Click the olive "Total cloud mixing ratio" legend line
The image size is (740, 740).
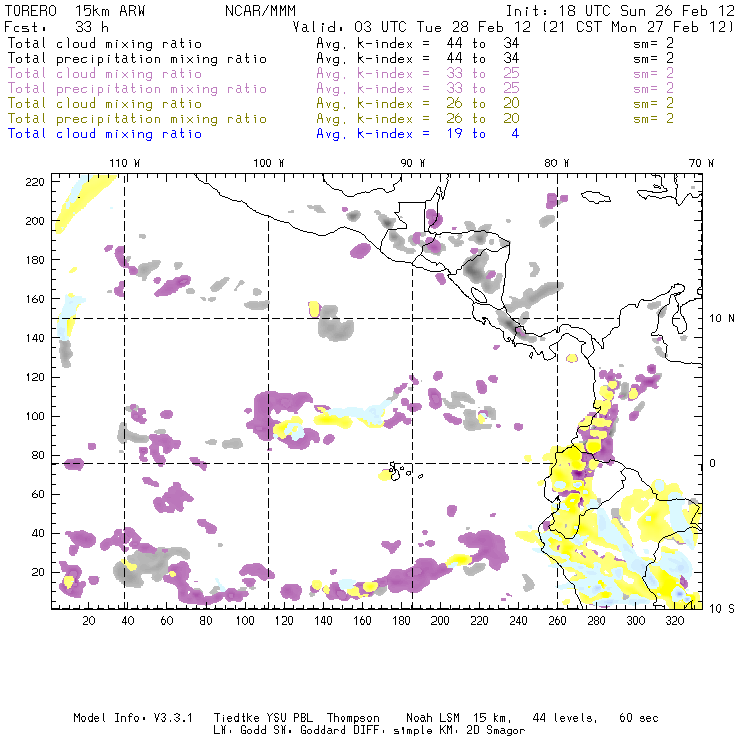105,103
